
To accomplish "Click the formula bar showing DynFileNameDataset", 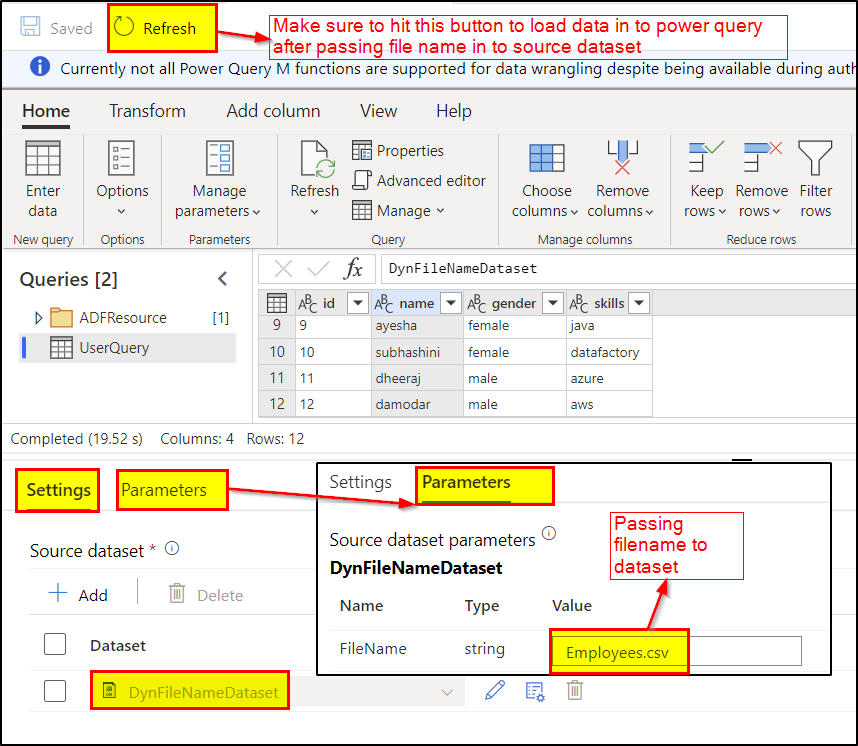I will 618,269.
